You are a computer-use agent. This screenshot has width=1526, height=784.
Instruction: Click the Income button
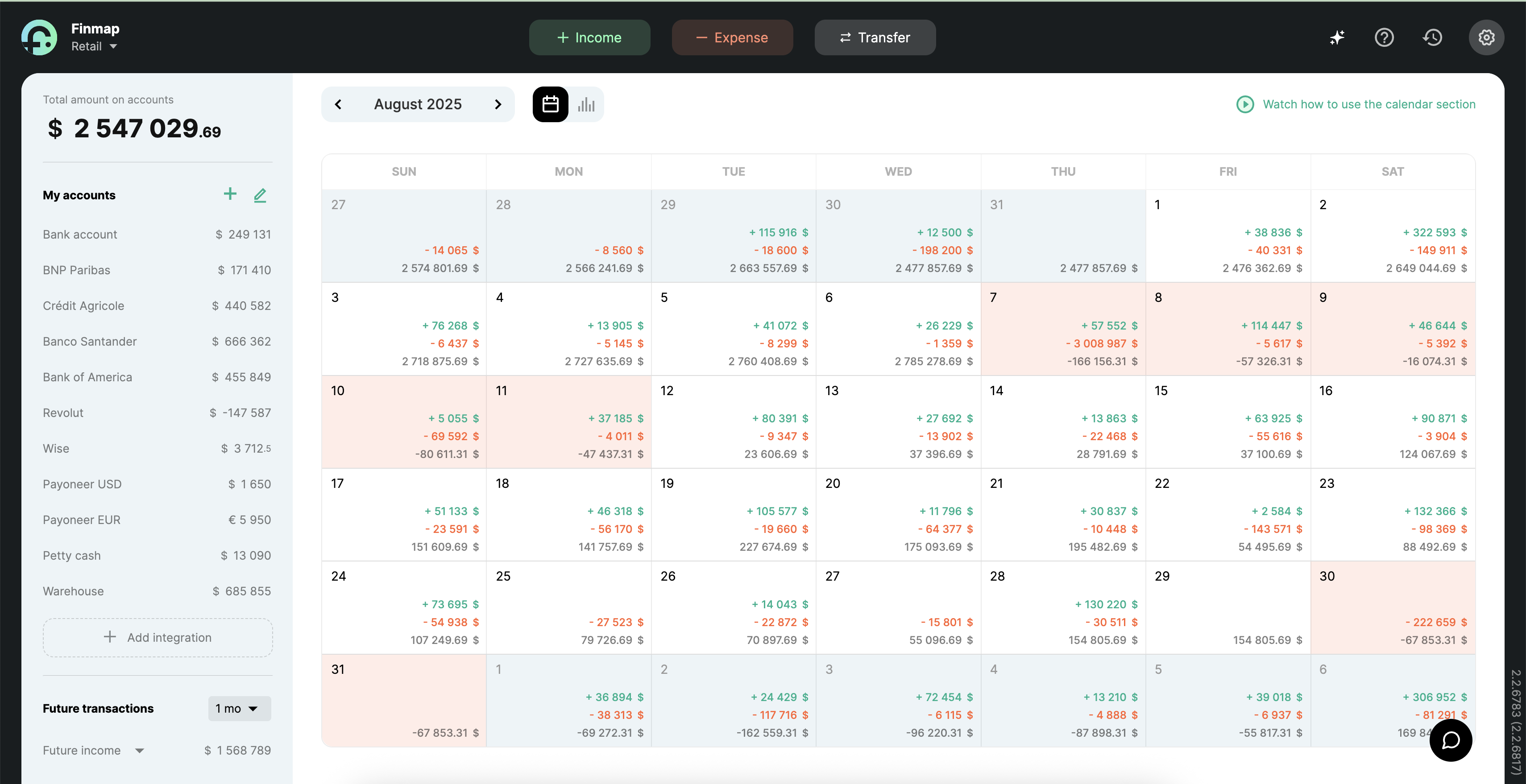pyautogui.click(x=589, y=37)
